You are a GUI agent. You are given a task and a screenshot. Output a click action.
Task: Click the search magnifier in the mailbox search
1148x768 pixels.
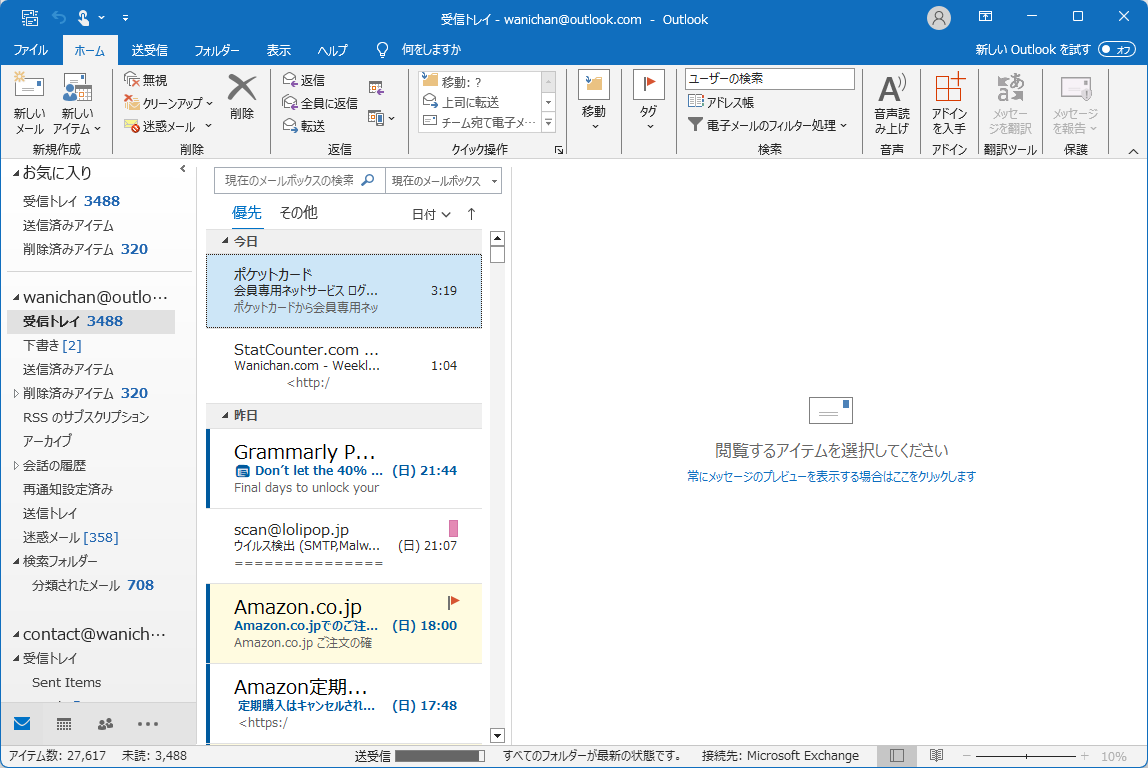coord(368,180)
